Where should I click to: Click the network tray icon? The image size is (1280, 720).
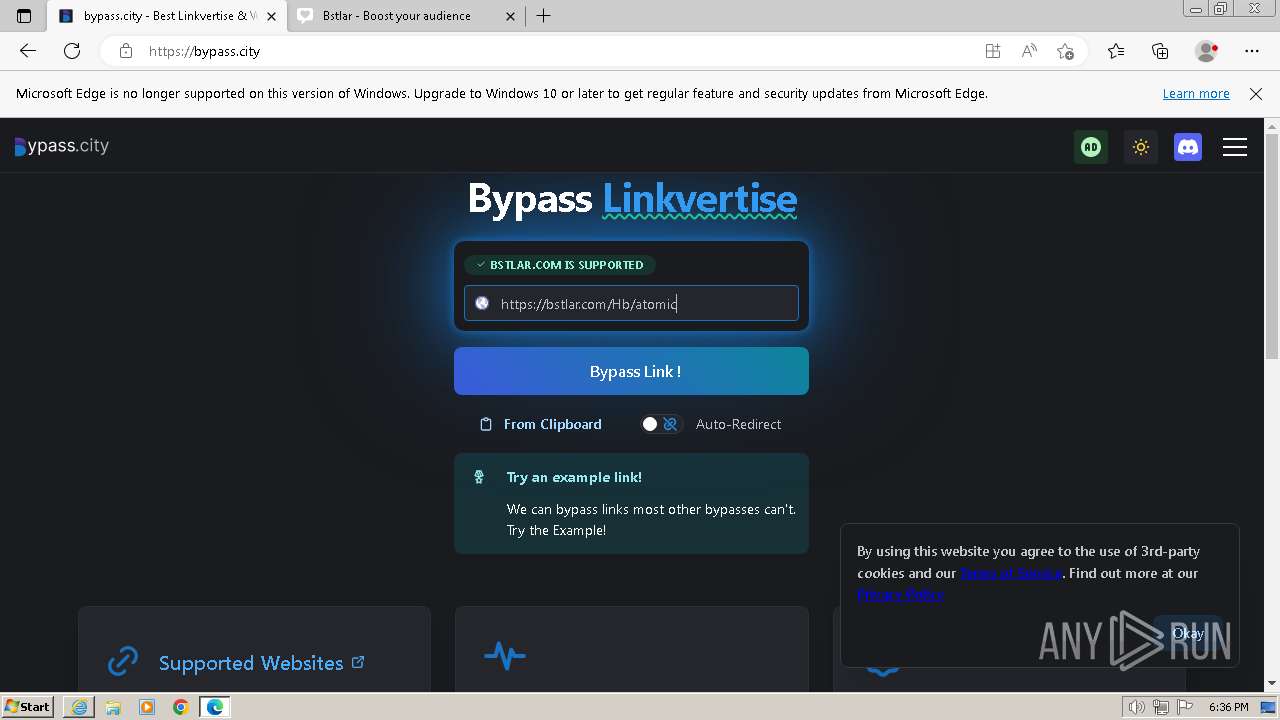pyautogui.click(x=1160, y=707)
